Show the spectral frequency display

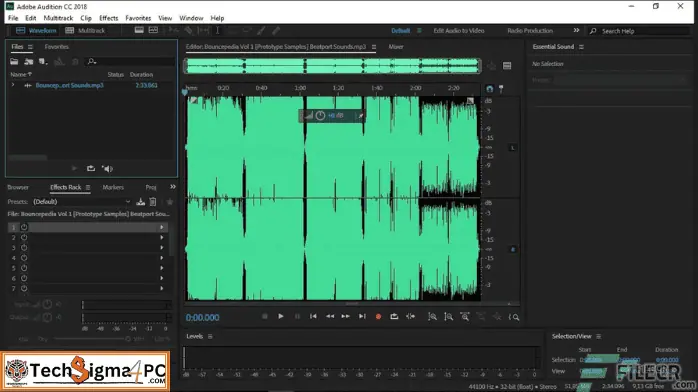click(x=139, y=30)
